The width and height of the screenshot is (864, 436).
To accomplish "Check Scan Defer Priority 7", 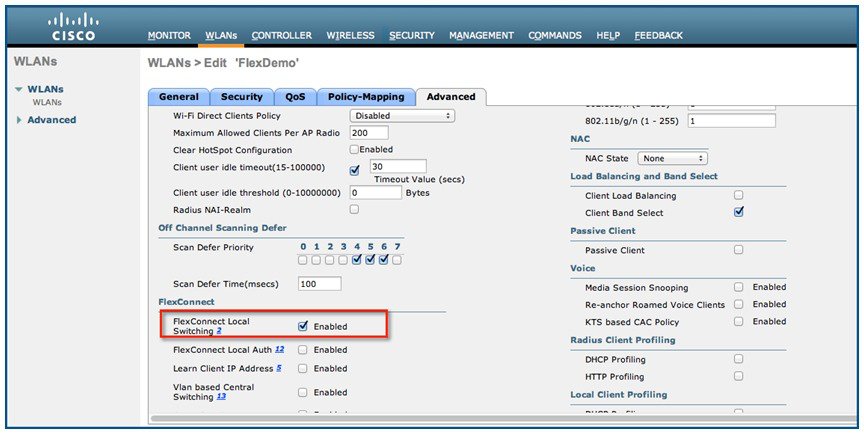I will point(397,260).
